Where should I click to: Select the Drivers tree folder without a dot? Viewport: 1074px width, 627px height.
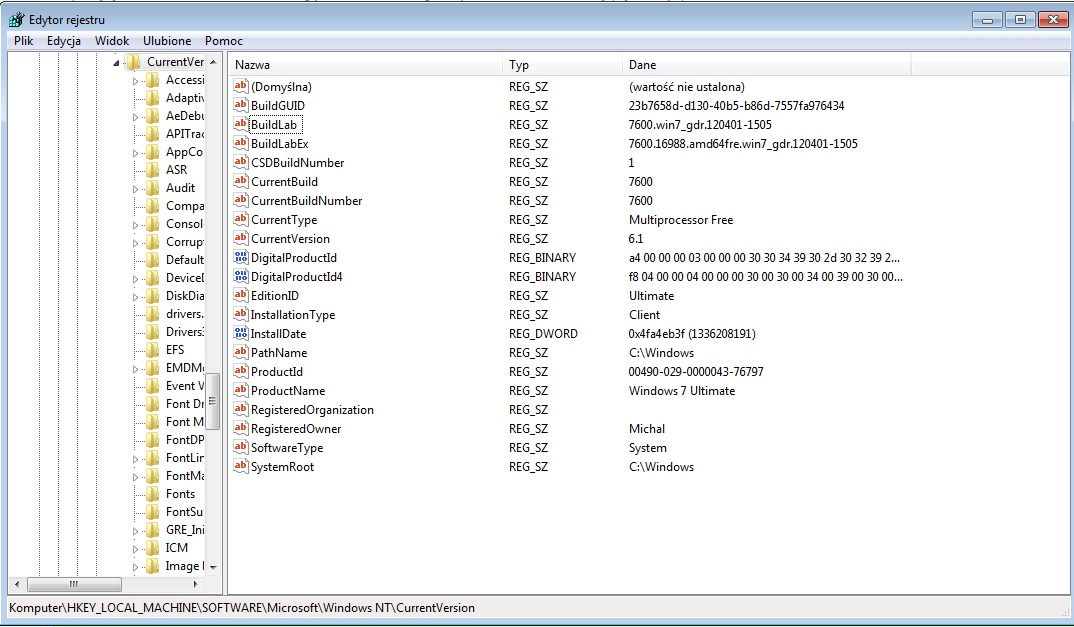(184, 332)
